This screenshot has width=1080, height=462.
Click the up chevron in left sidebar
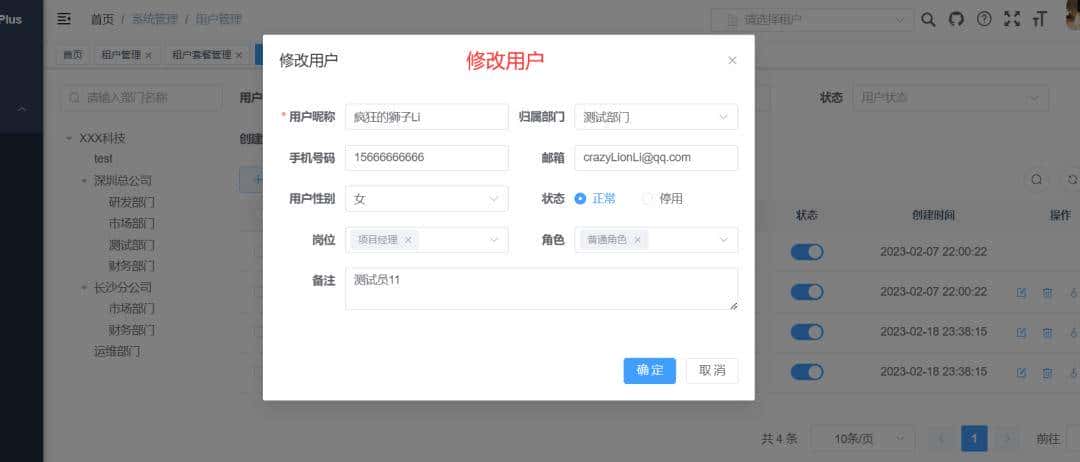(x=22, y=109)
